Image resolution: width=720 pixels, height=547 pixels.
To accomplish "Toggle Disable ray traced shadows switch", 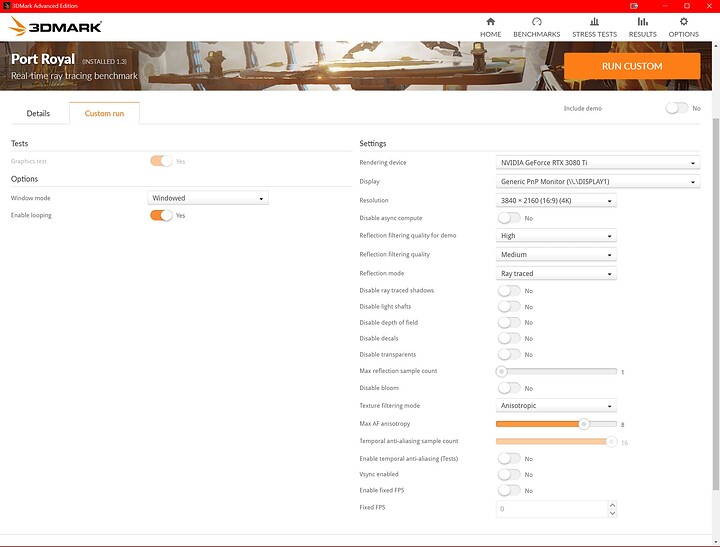I will 509,290.
